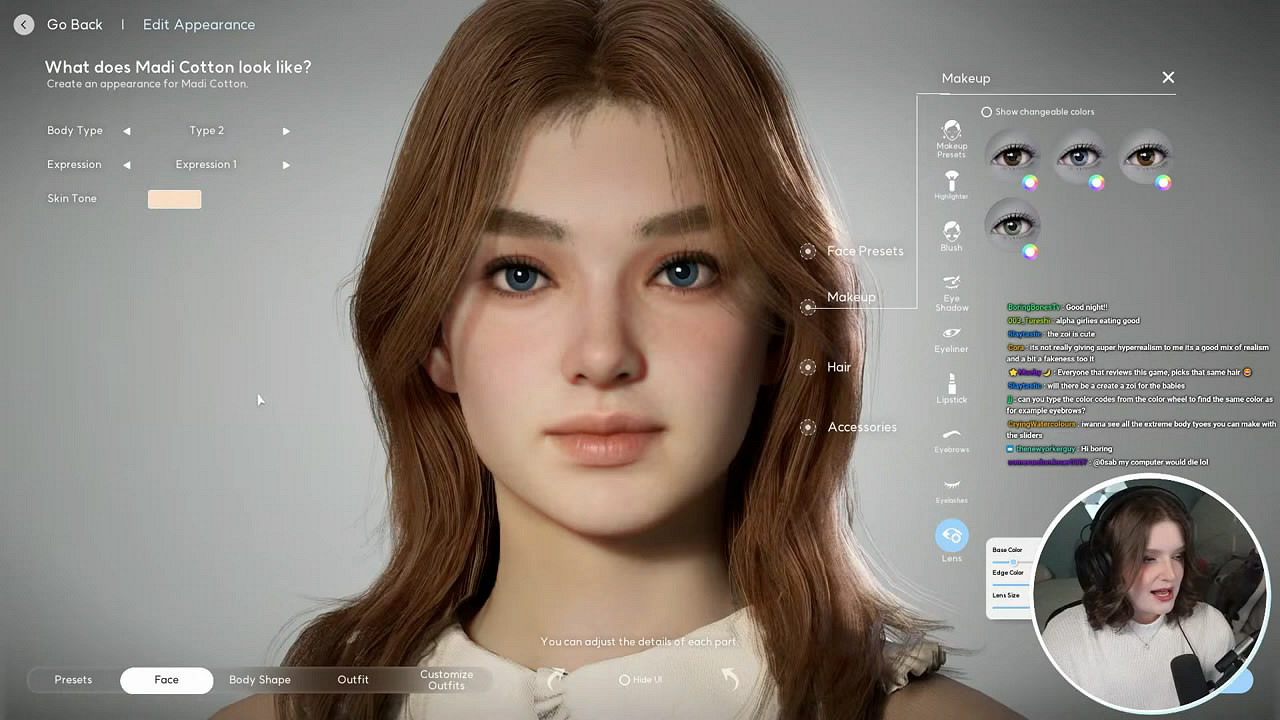Open the Blush makeup category
This screenshot has width=1280, height=720.
point(951,235)
